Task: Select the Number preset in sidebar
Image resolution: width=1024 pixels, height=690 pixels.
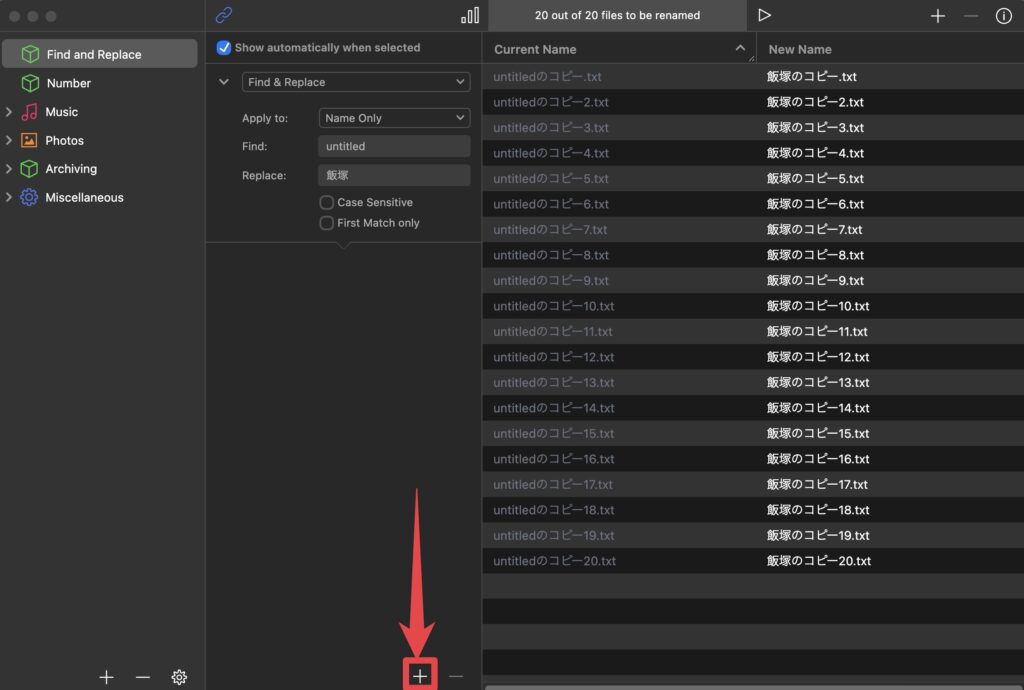Action: click(69, 83)
